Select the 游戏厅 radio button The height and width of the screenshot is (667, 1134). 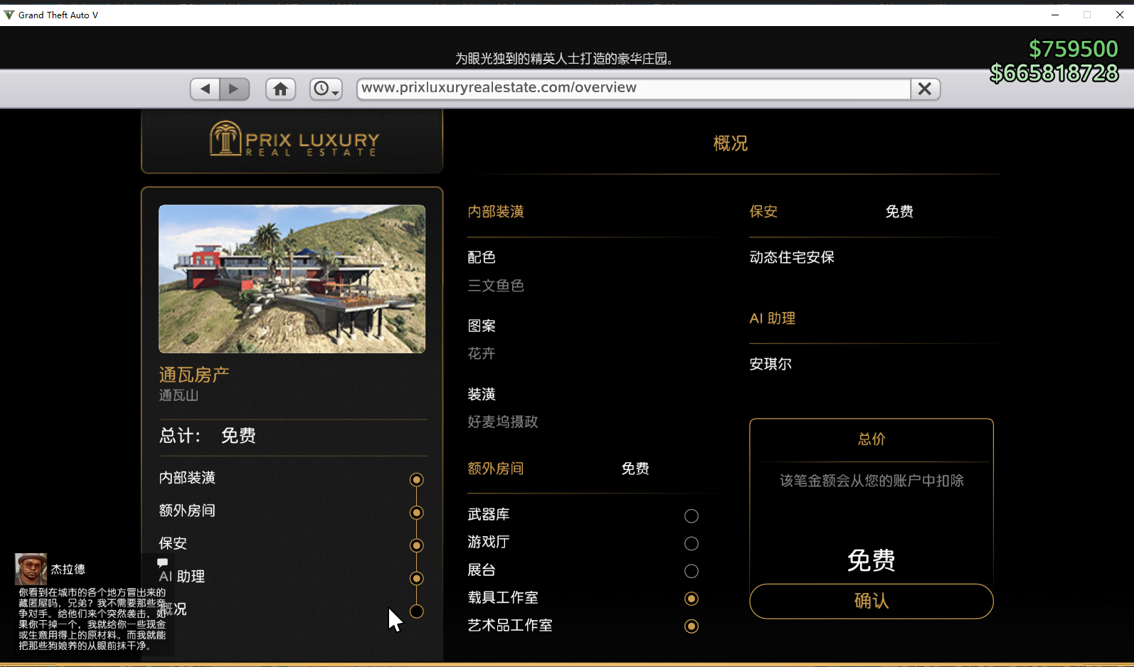pyautogui.click(x=691, y=543)
